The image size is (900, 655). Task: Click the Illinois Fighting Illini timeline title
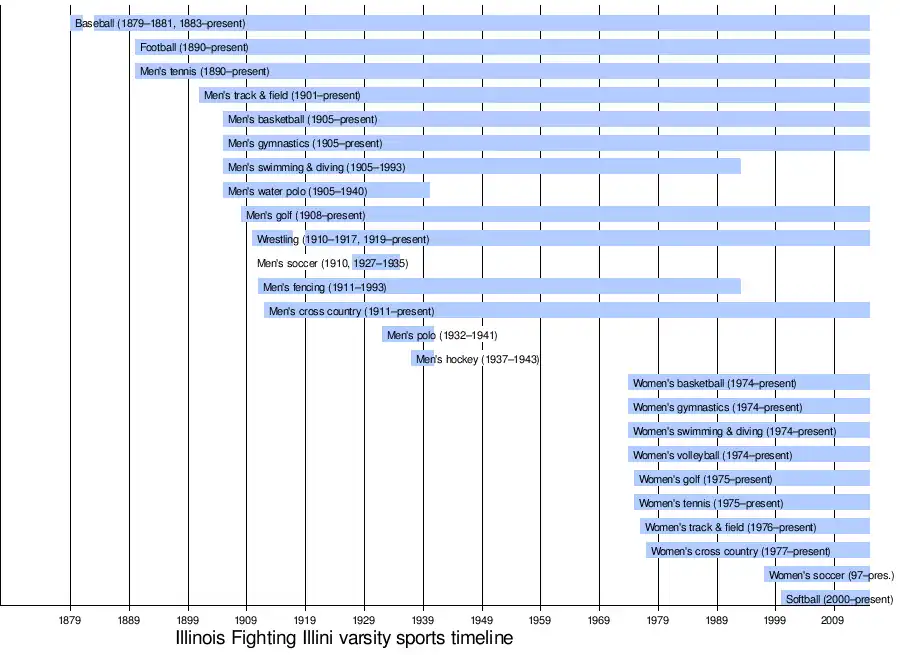[x=344, y=638]
